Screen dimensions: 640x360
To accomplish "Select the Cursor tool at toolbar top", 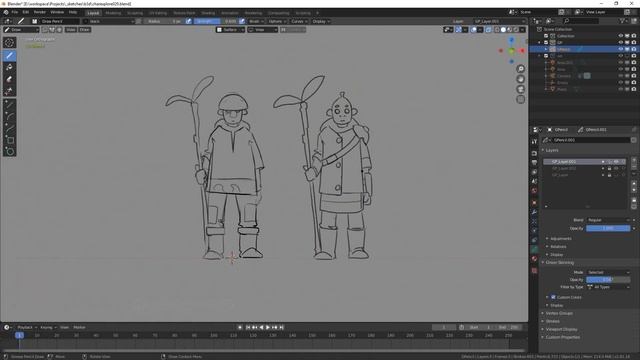I will (x=9, y=42).
